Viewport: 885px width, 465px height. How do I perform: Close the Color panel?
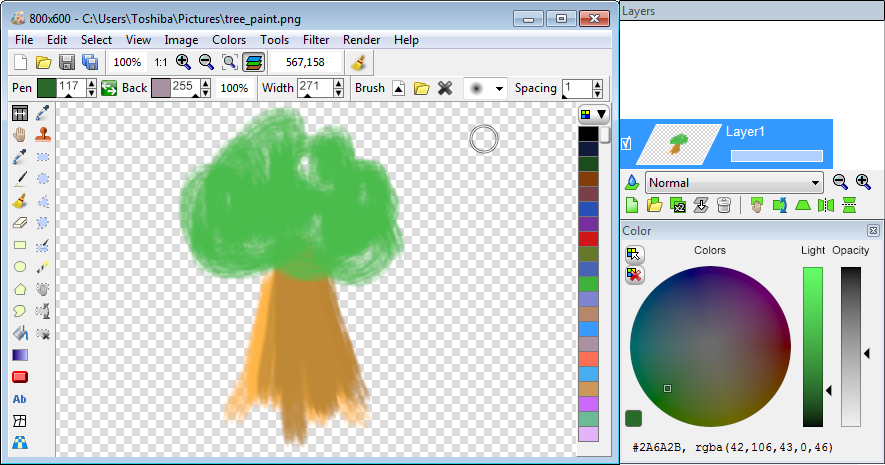pyautogui.click(x=873, y=231)
